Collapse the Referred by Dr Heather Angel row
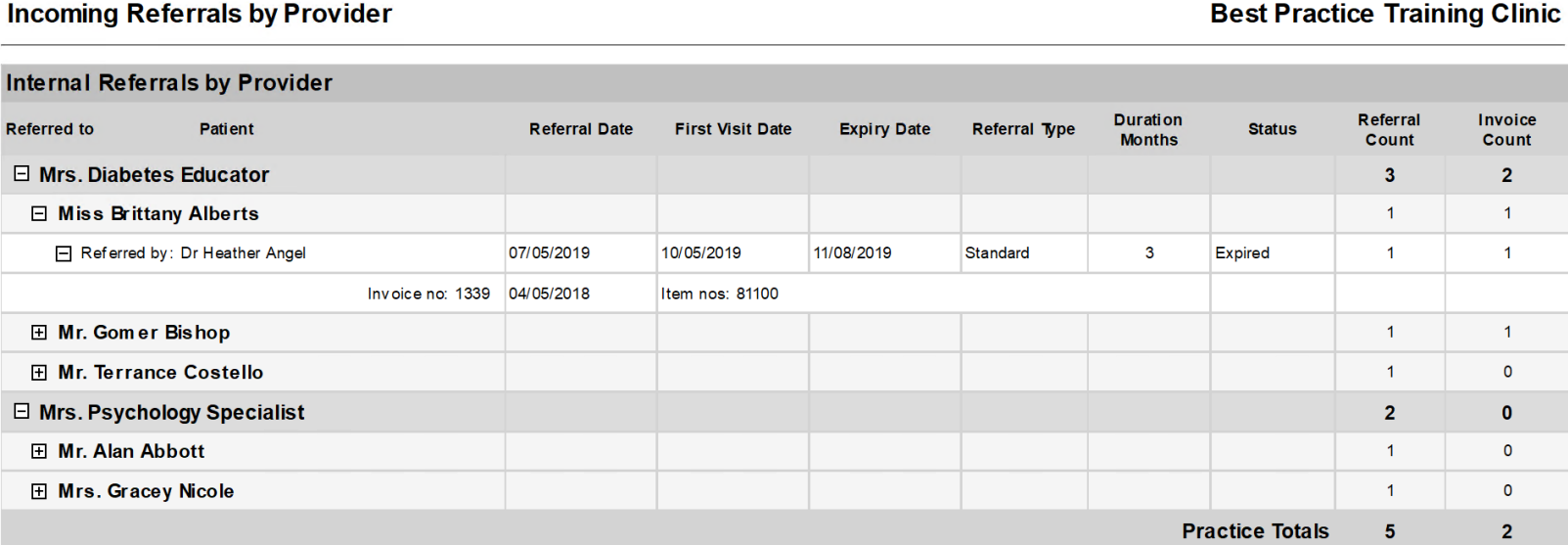1568x545 pixels. (x=64, y=253)
